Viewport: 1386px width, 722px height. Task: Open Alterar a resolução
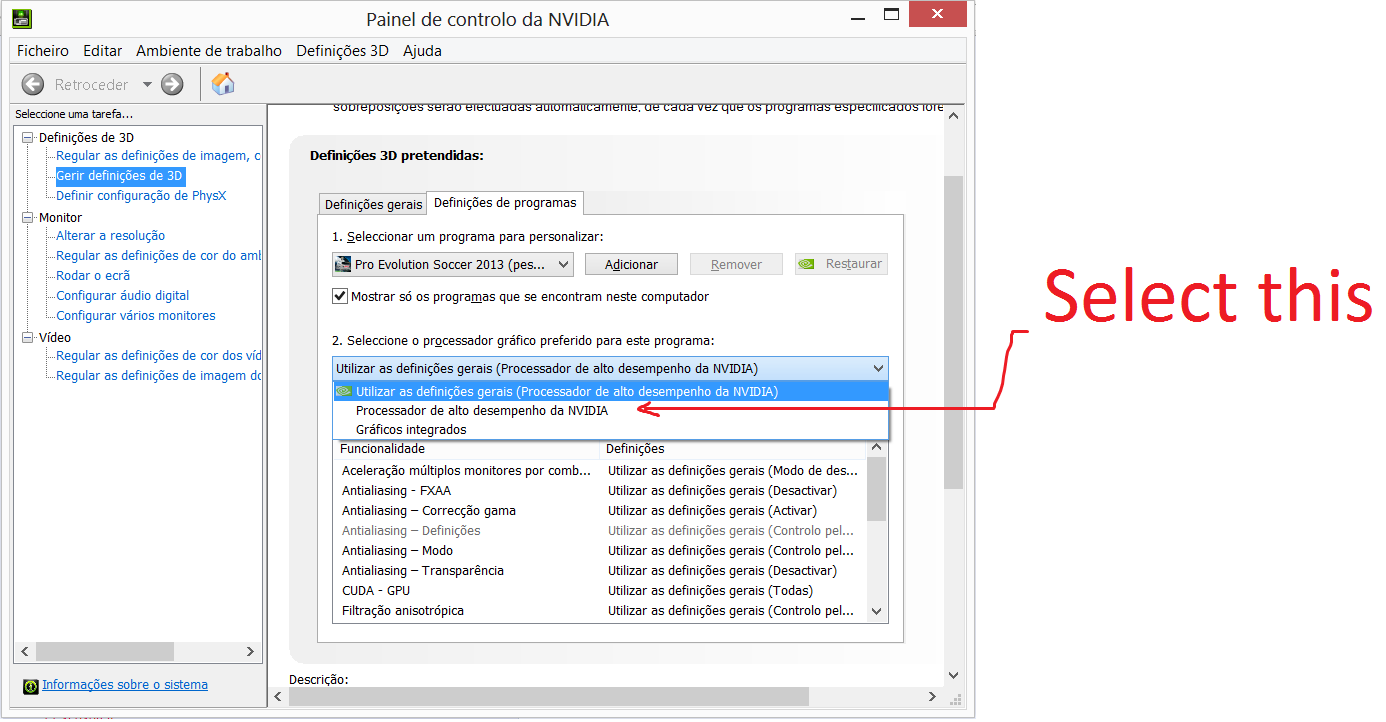click(x=111, y=236)
